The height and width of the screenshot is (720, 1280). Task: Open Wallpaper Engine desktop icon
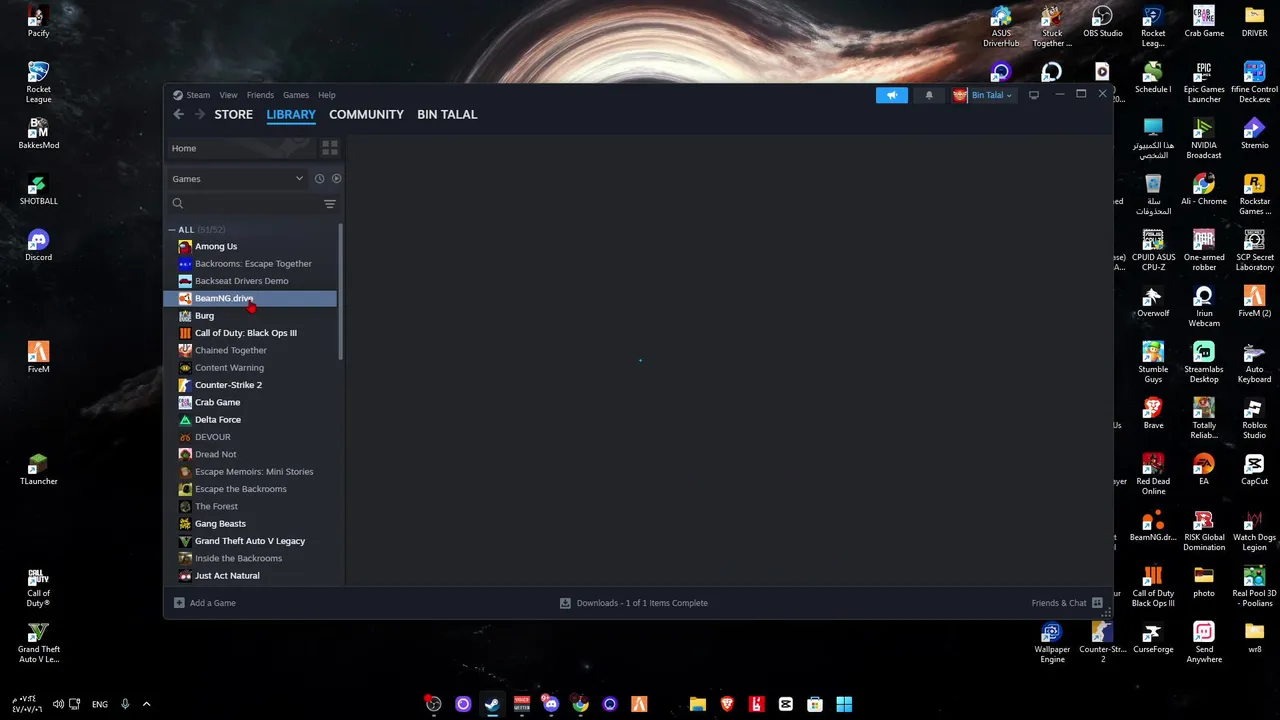pyautogui.click(x=1052, y=643)
